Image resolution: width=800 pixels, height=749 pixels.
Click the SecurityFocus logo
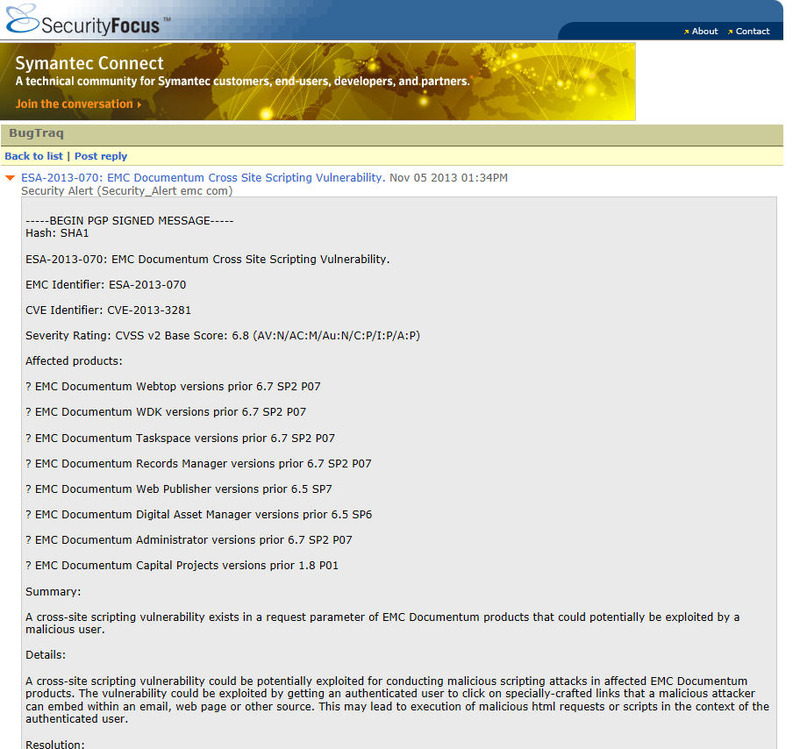pyautogui.click(x=88, y=20)
